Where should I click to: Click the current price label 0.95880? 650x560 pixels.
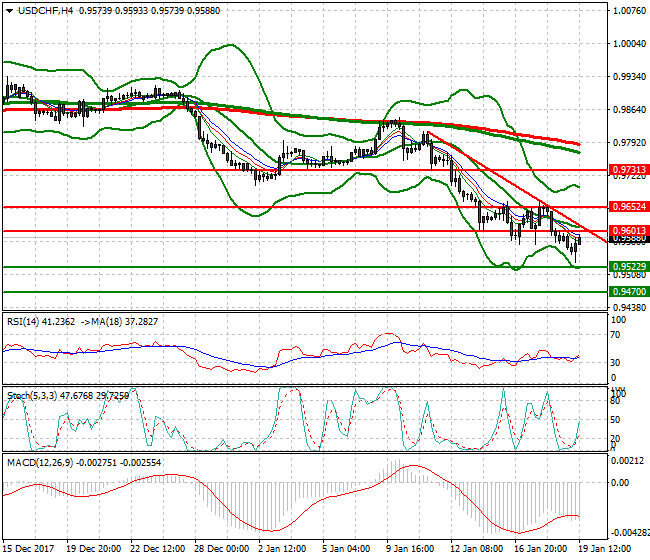pyautogui.click(x=629, y=239)
